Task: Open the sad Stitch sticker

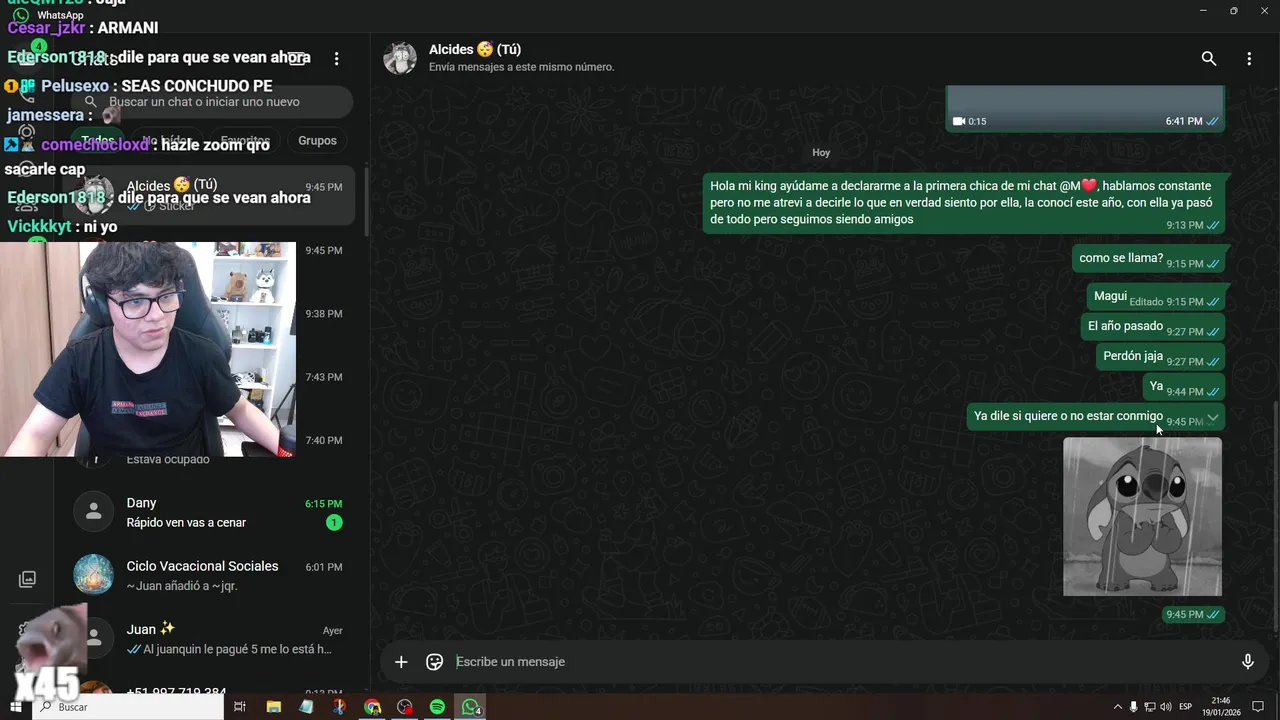Action: point(1142,516)
